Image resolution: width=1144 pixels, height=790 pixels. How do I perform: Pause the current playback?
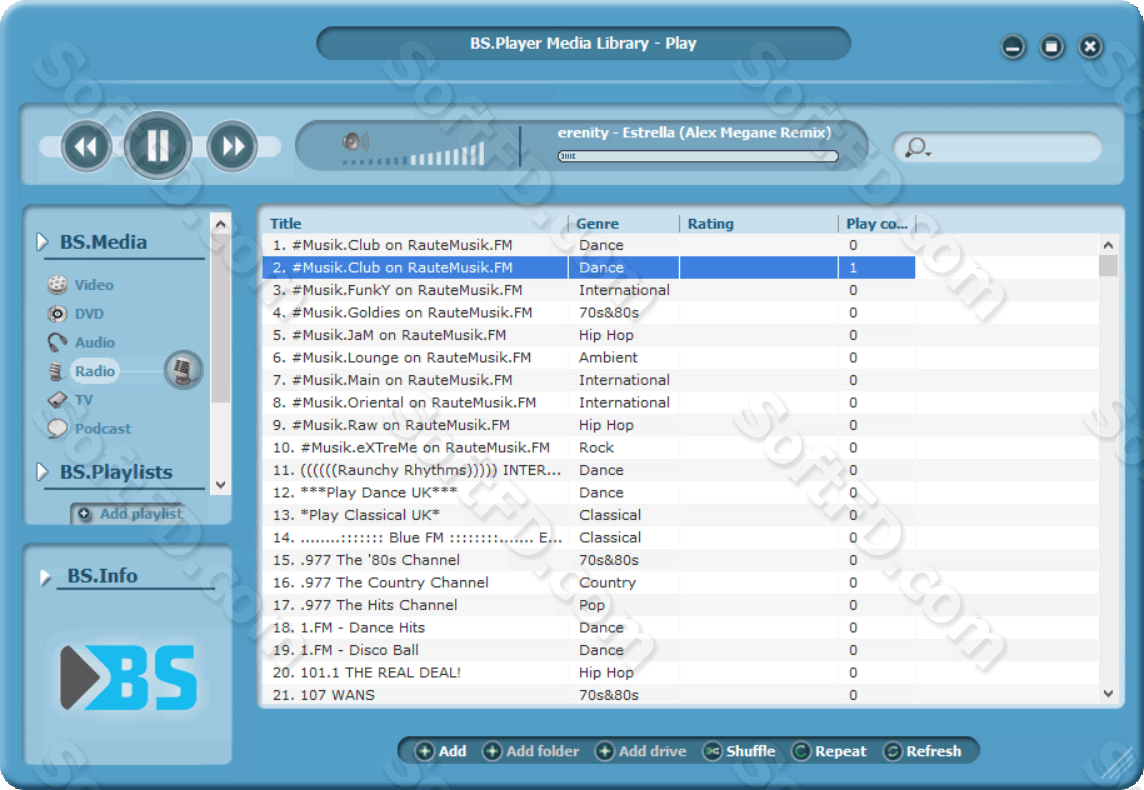click(x=158, y=146)
